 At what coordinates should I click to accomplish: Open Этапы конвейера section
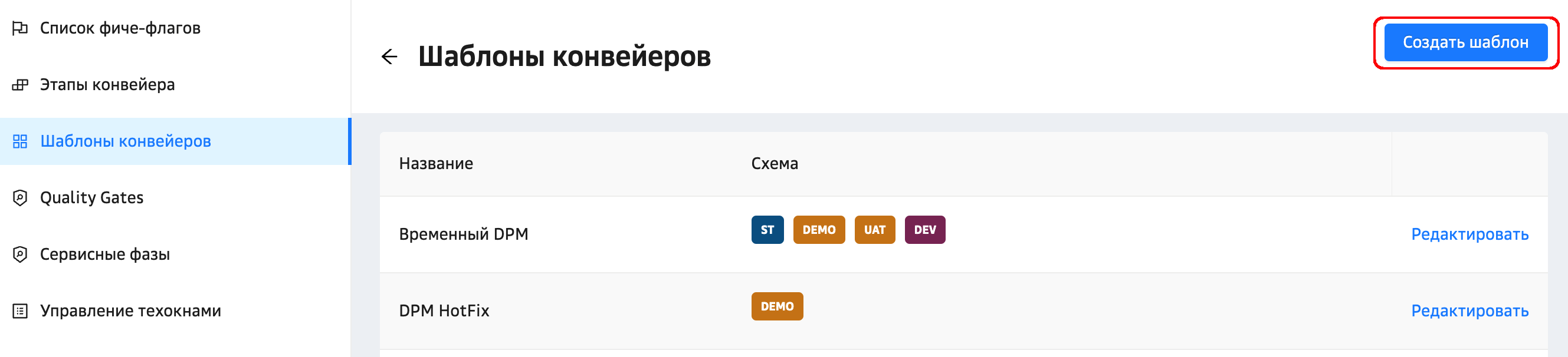[x=107, y=84]
